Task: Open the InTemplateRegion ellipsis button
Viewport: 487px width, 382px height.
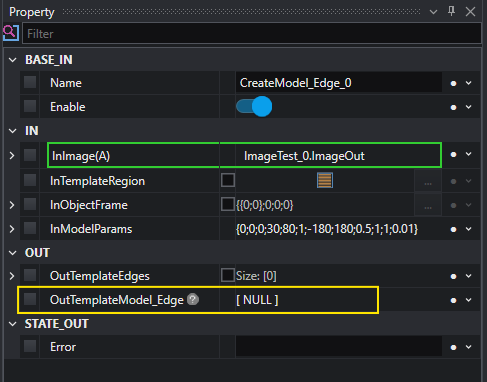Action: point(428,181)
